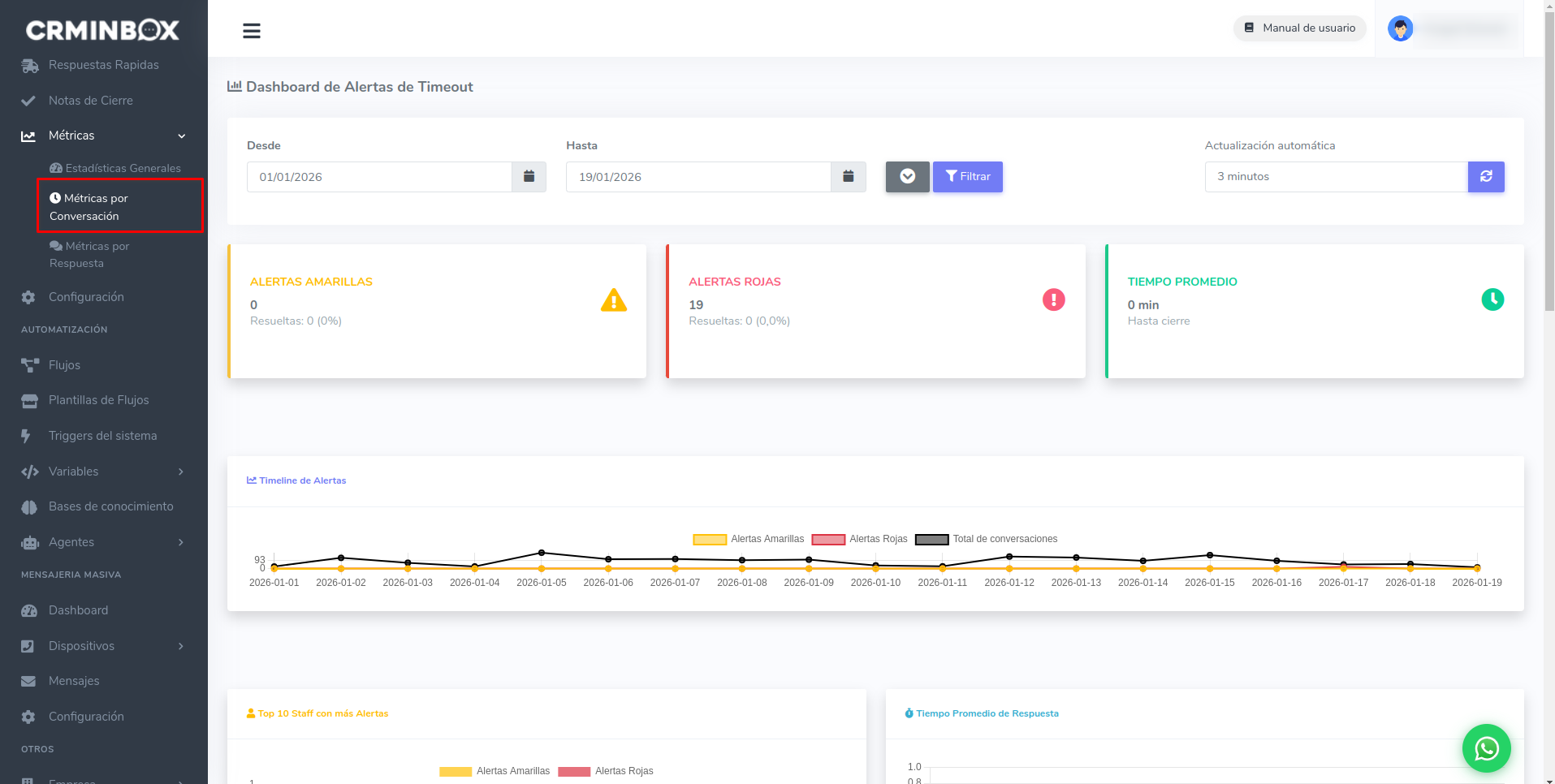1555x784 pixels.
Task: Open the Desde calendar picker icon
Action: tap(529, 177)
